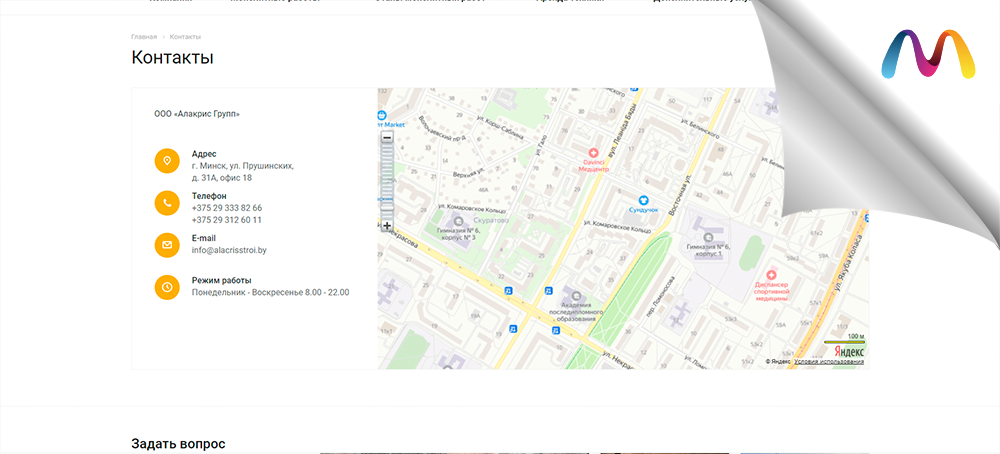Viewport: 1000px width, 454px height.
Task: Click the orange address location pin icon
Action: pyautogui.click(x=167, y=160)
